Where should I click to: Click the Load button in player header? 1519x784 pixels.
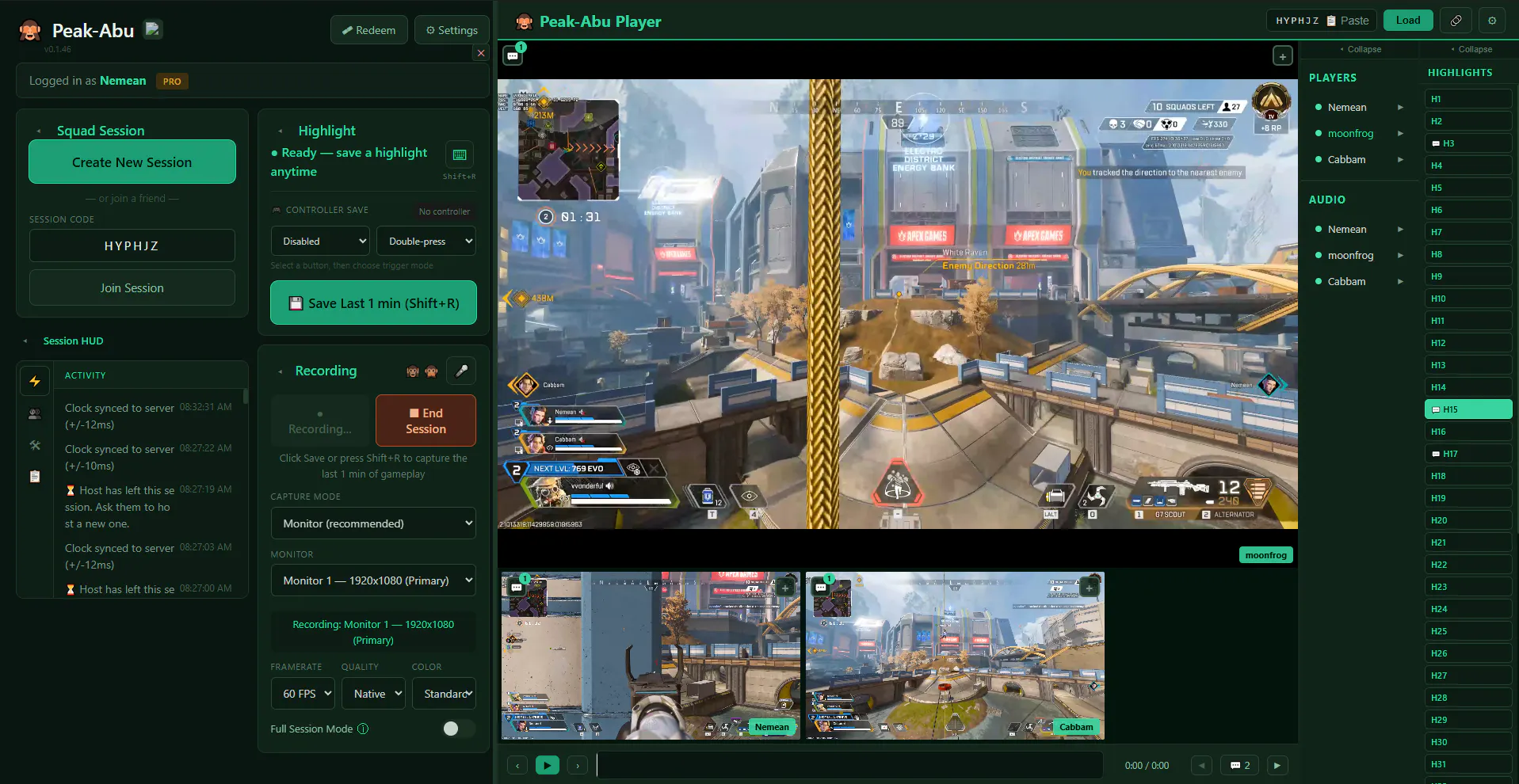pyautogui.click(x=1408, y=21)
